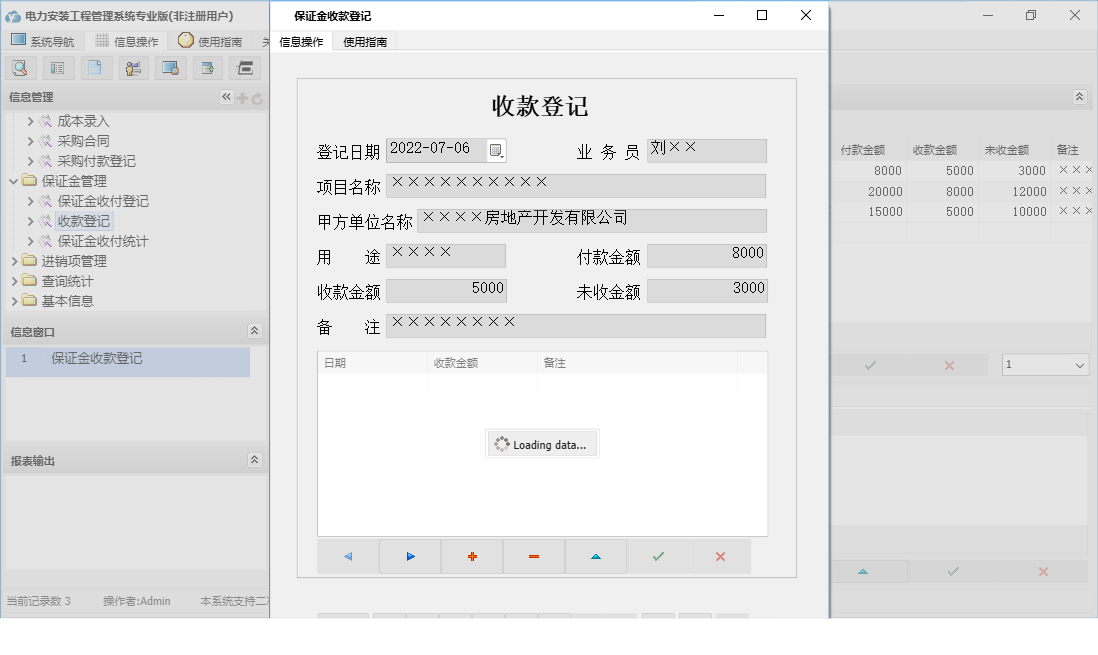This screenshot has width=1098, height=655.
Task: Select 保证金收付统计 in the tree
Action: [x=102, y=241]
